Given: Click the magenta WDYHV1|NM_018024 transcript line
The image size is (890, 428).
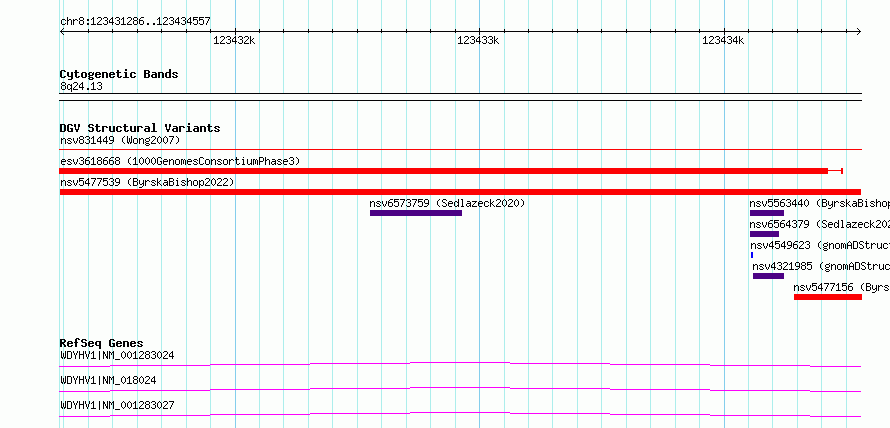Looking at the screenshot, I should click(x=460, y=389).
